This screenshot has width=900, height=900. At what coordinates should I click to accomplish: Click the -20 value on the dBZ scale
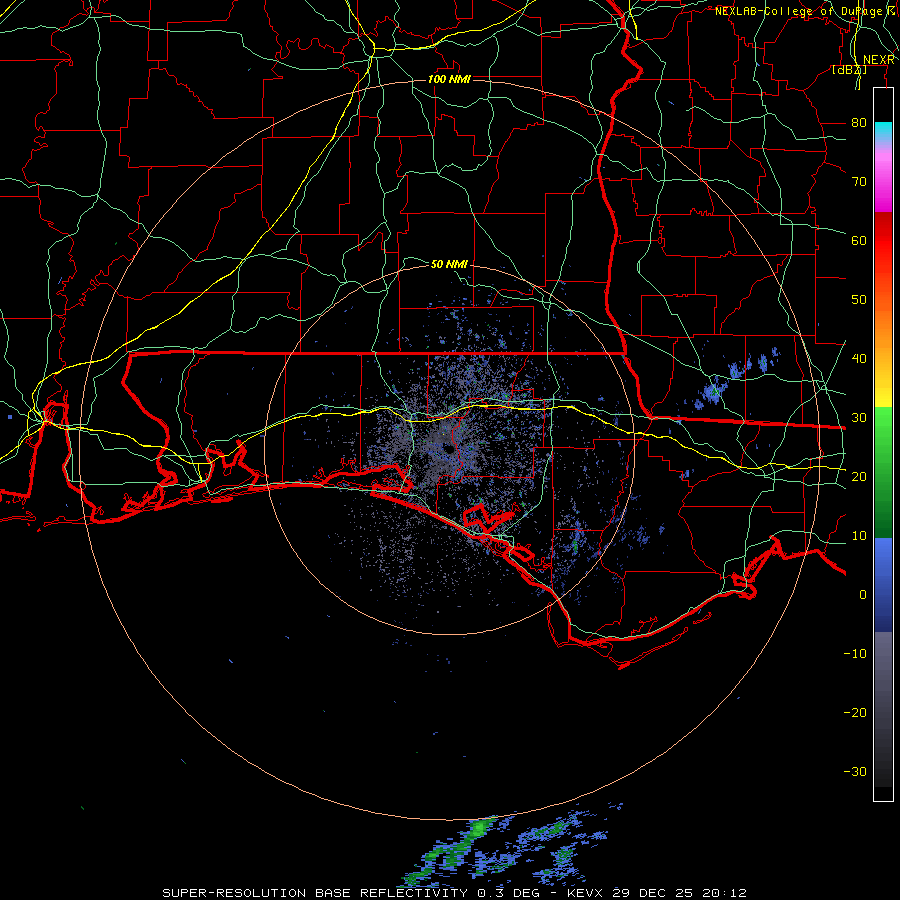(855, 712)
